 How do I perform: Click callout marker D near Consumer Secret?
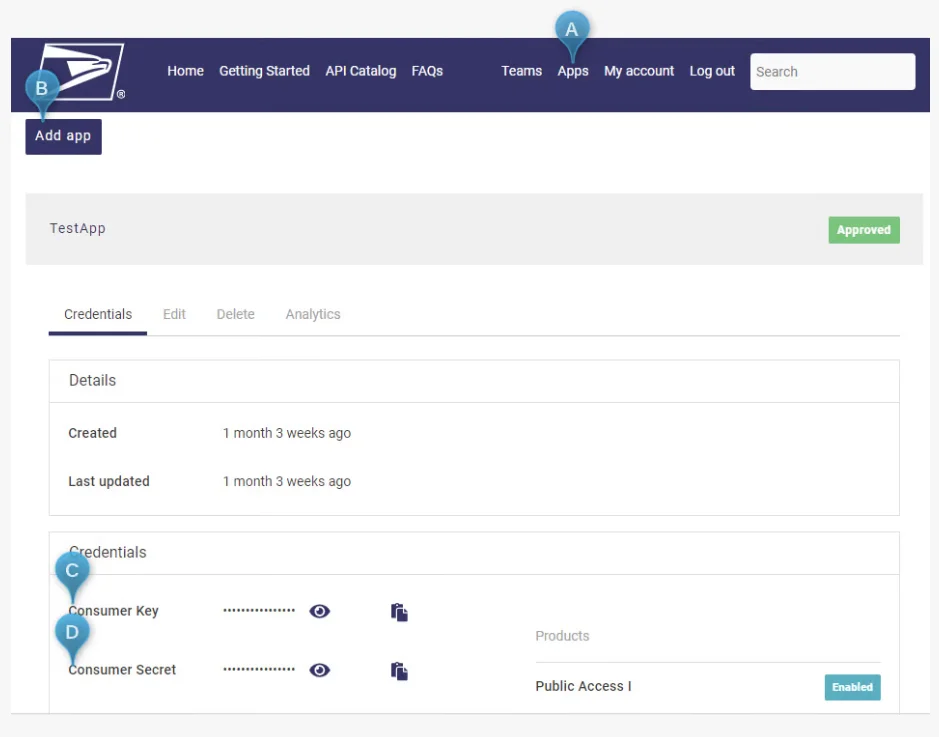click(x=72, y=631)
